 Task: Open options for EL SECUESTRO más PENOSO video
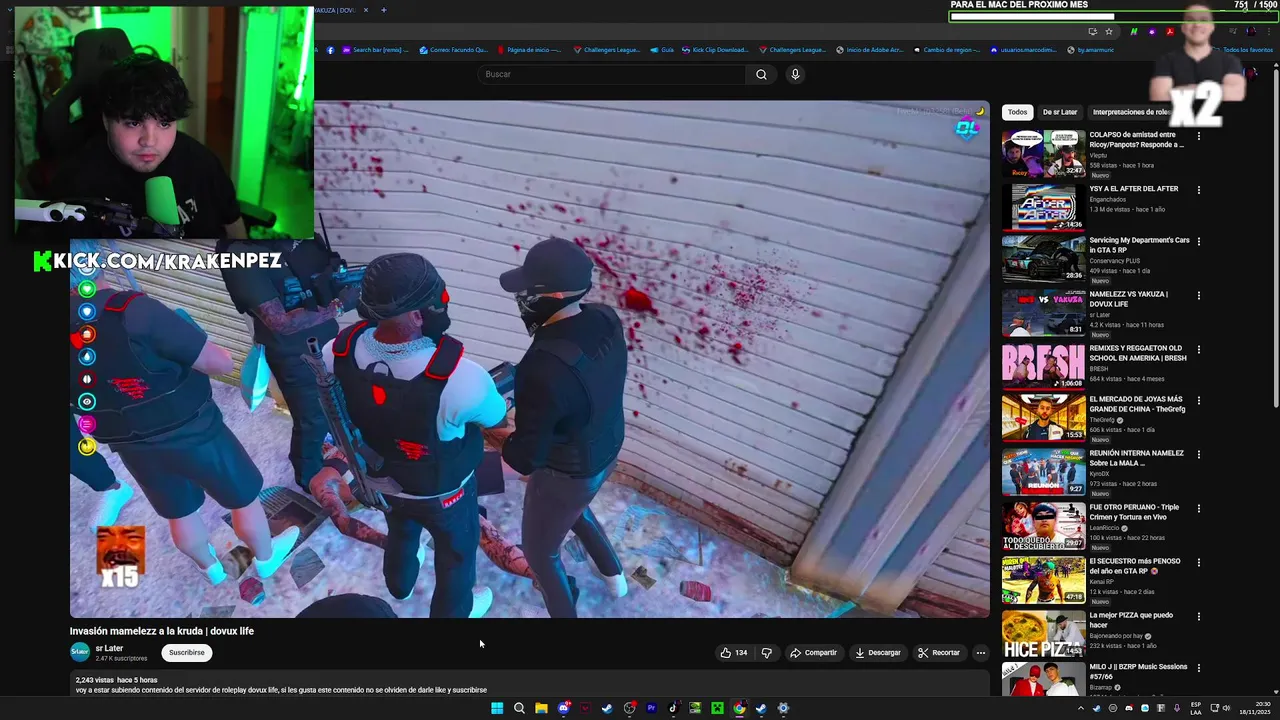point(1199,563)
